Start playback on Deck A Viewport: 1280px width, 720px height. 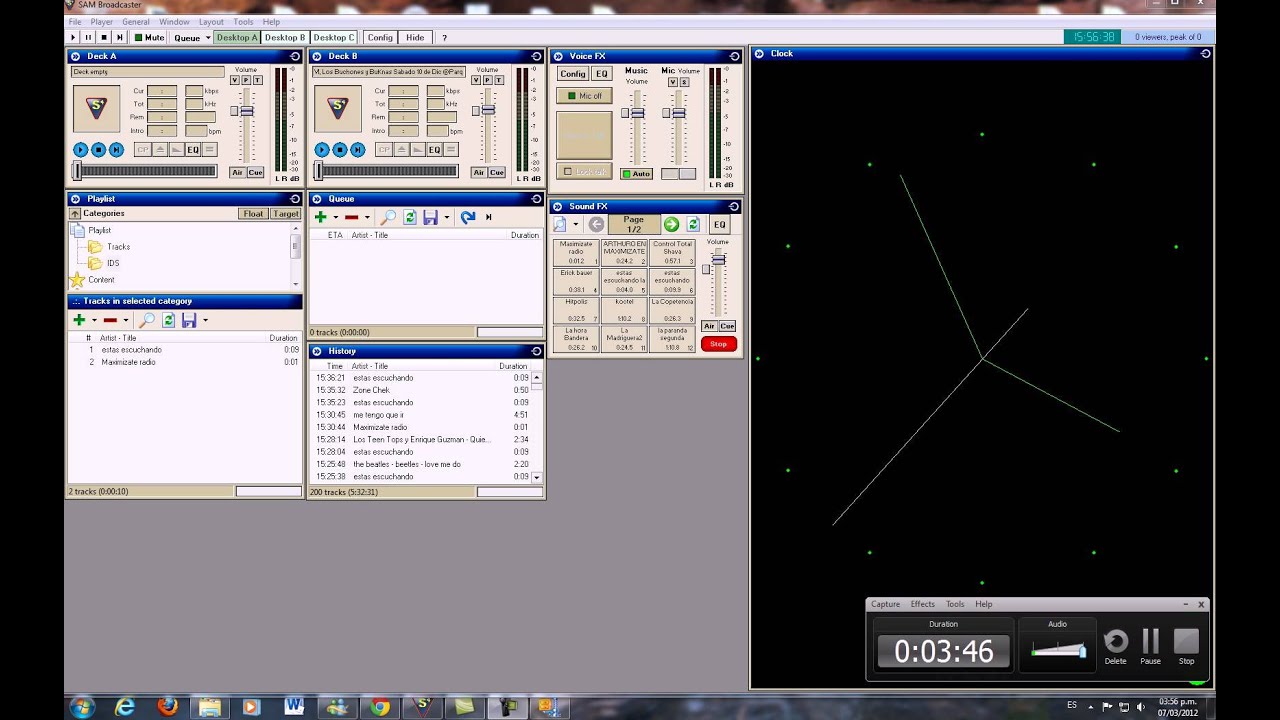pyautogui.click(x=80, y=150)
